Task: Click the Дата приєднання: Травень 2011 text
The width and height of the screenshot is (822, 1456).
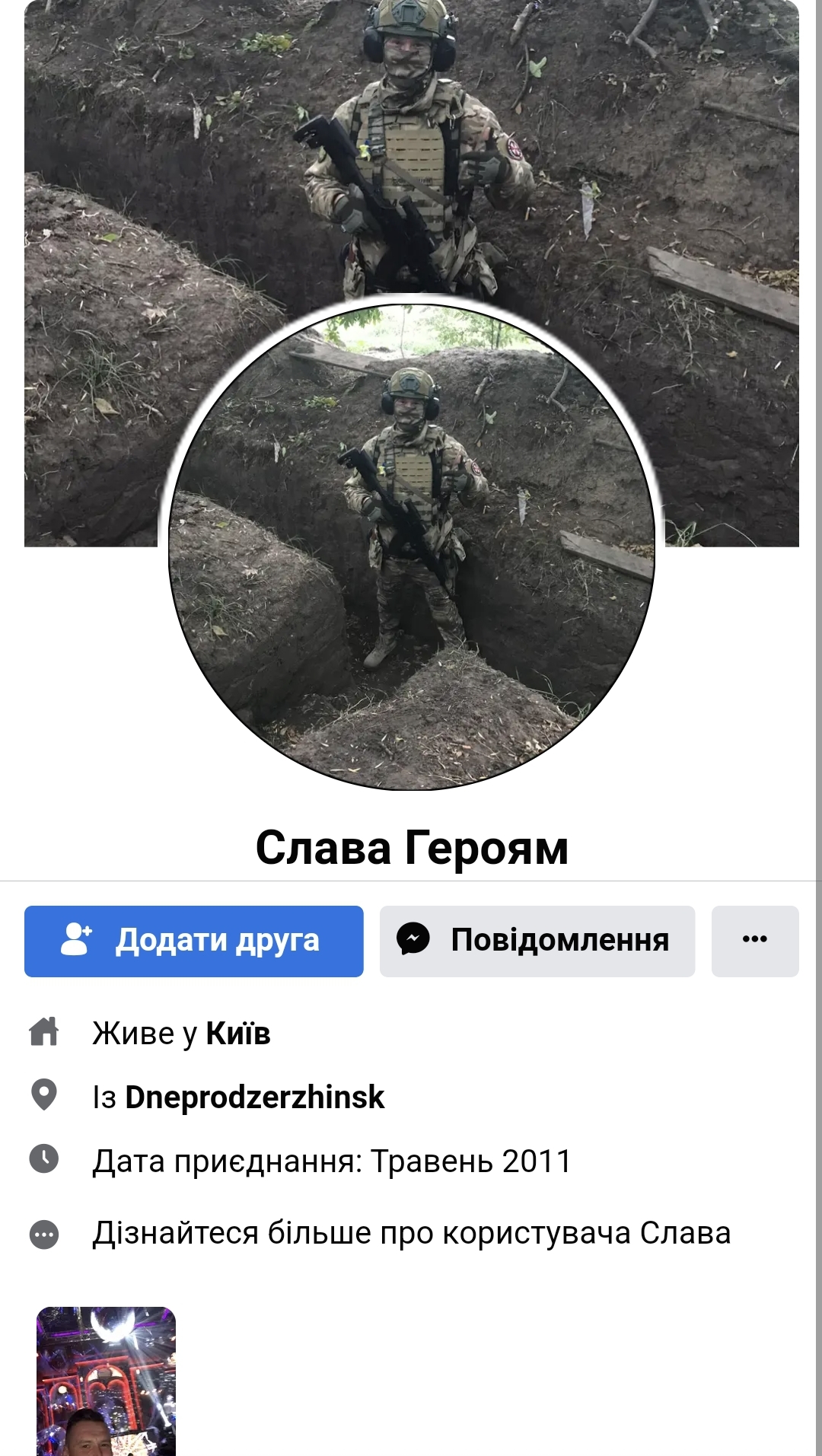Action: coord(332,1161)
